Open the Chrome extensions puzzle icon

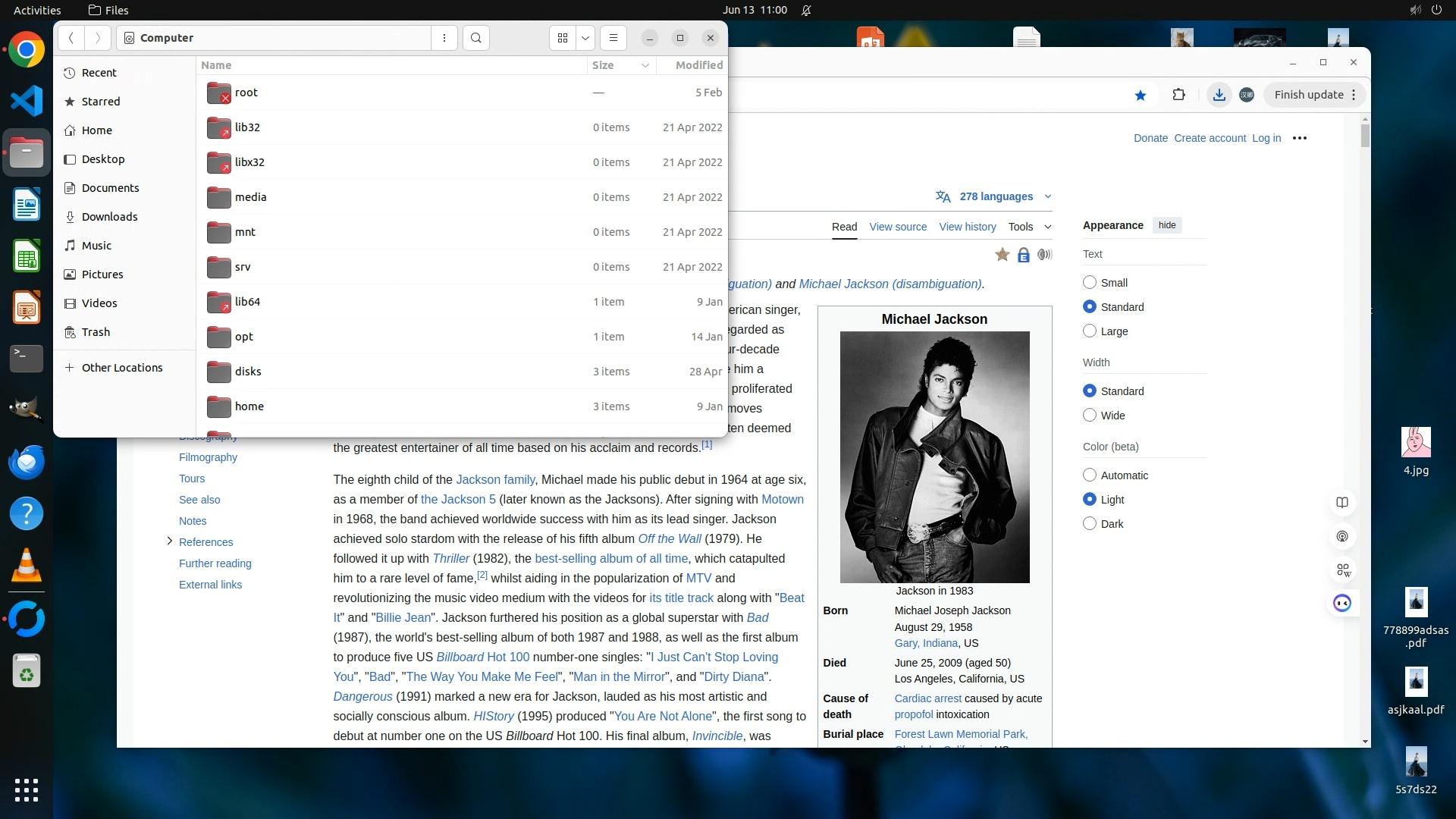click(x=1178, y=95)
